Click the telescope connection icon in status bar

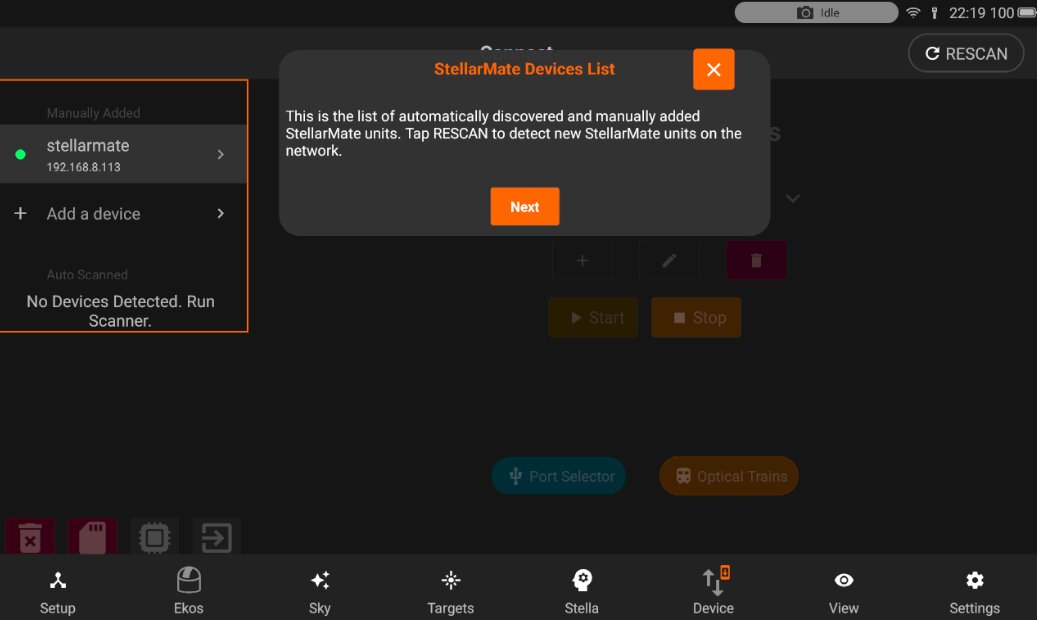click(934, 13)
